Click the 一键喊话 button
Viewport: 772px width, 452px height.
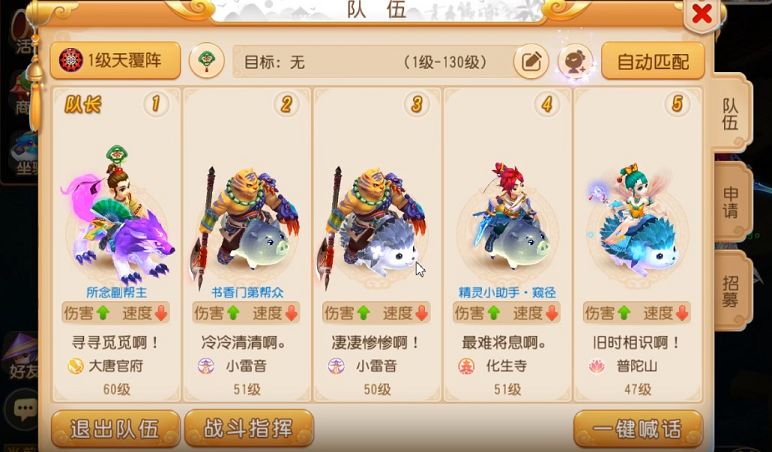[638, 428]
